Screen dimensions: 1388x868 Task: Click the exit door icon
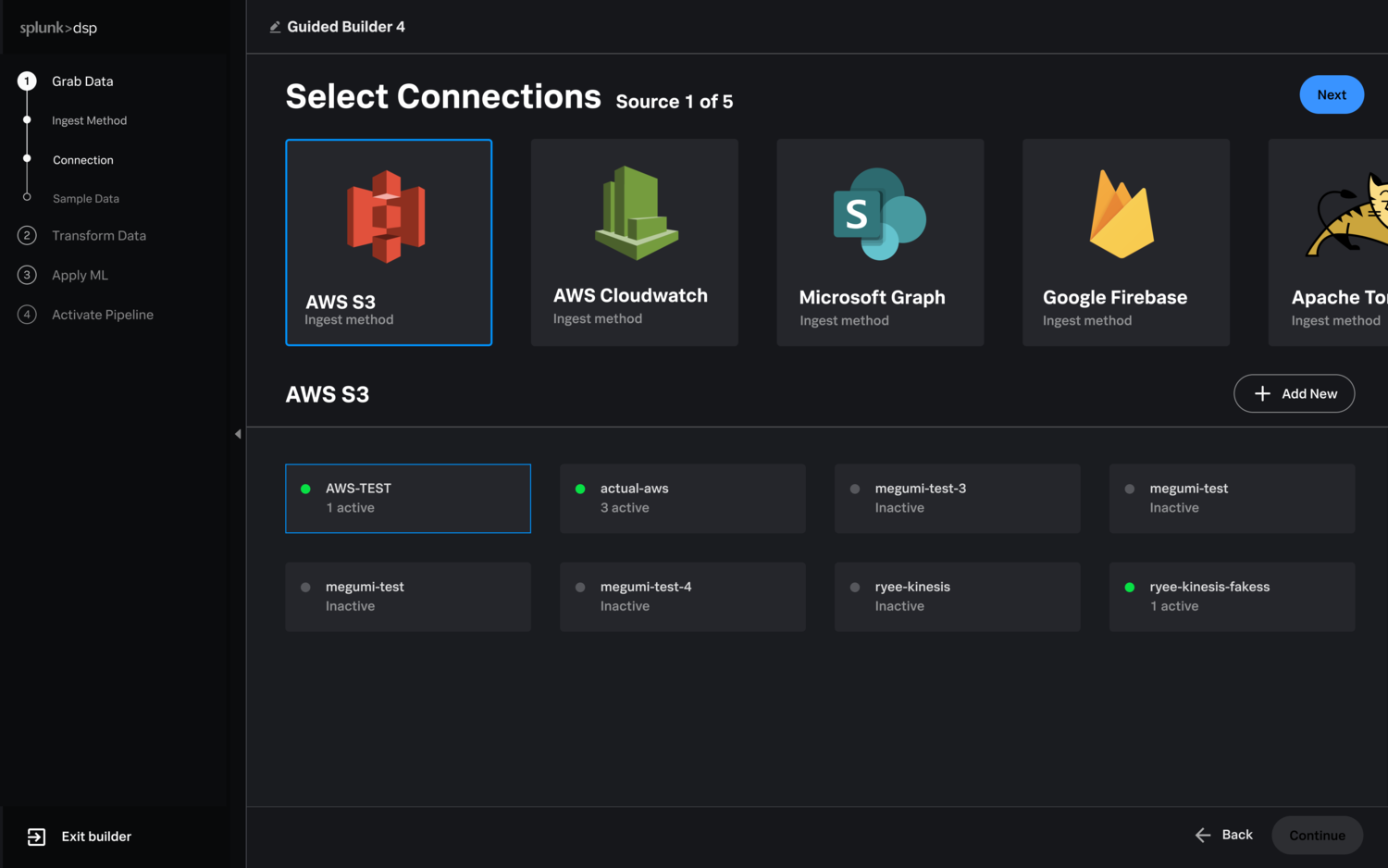pos(36,837)
